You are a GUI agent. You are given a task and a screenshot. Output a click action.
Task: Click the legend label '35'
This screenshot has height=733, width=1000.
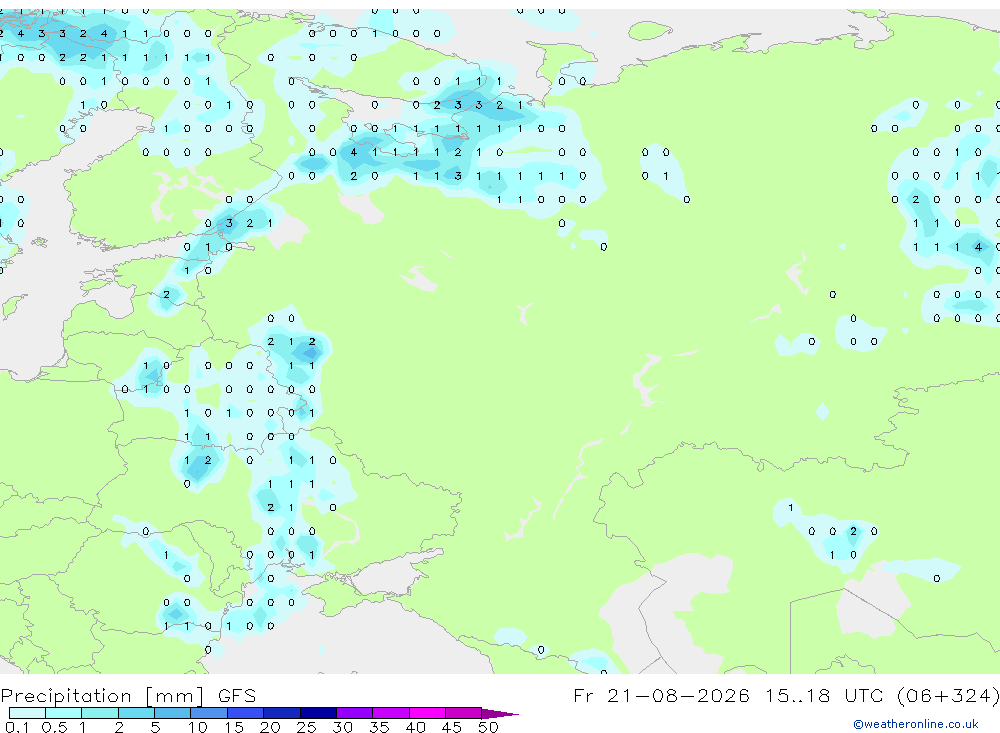[379, 727]
